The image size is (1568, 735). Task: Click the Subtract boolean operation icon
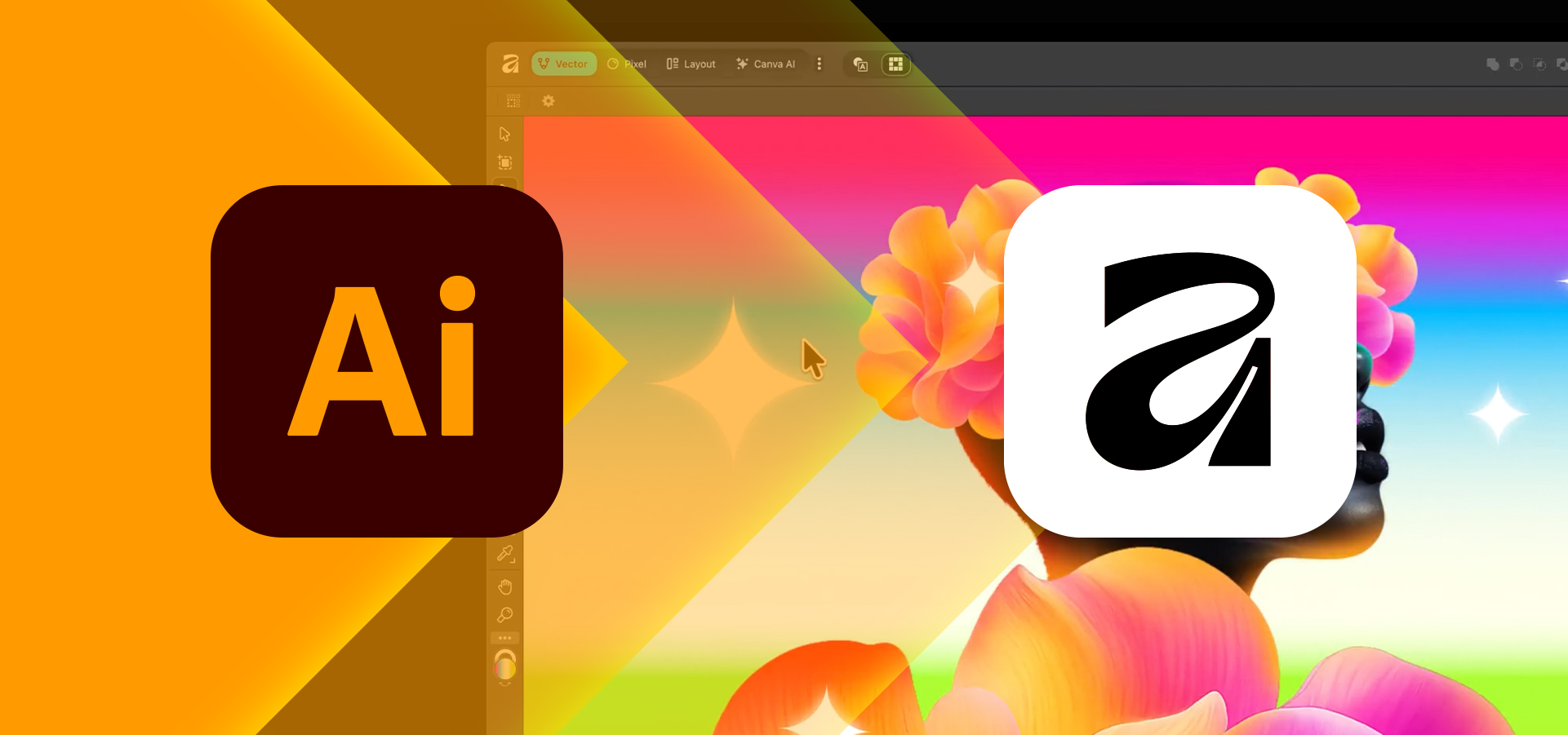(x=1517, y=64)
